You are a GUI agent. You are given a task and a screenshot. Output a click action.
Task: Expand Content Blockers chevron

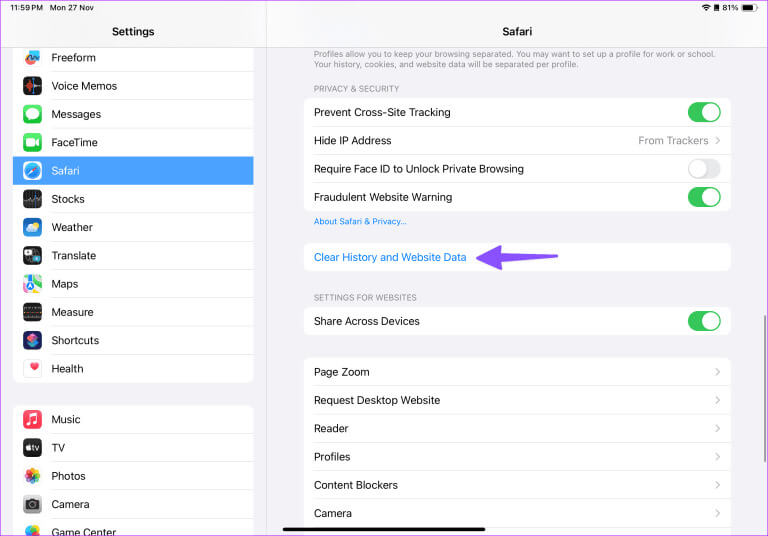coord(718,485)
